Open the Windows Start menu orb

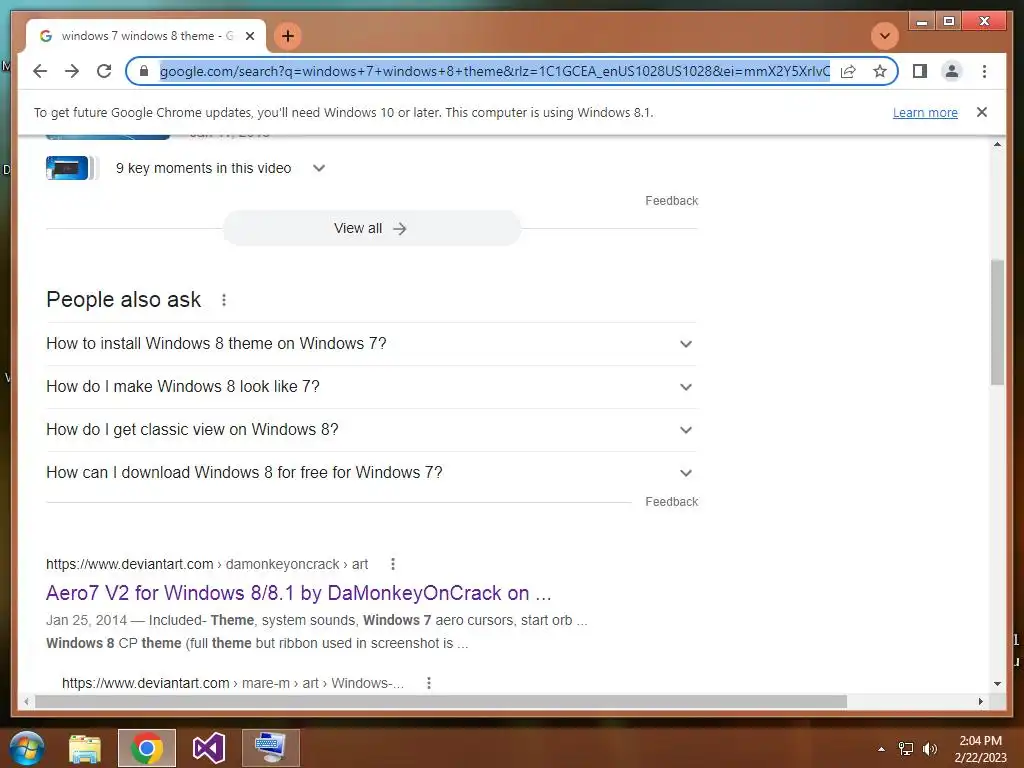tap(27, 748)
